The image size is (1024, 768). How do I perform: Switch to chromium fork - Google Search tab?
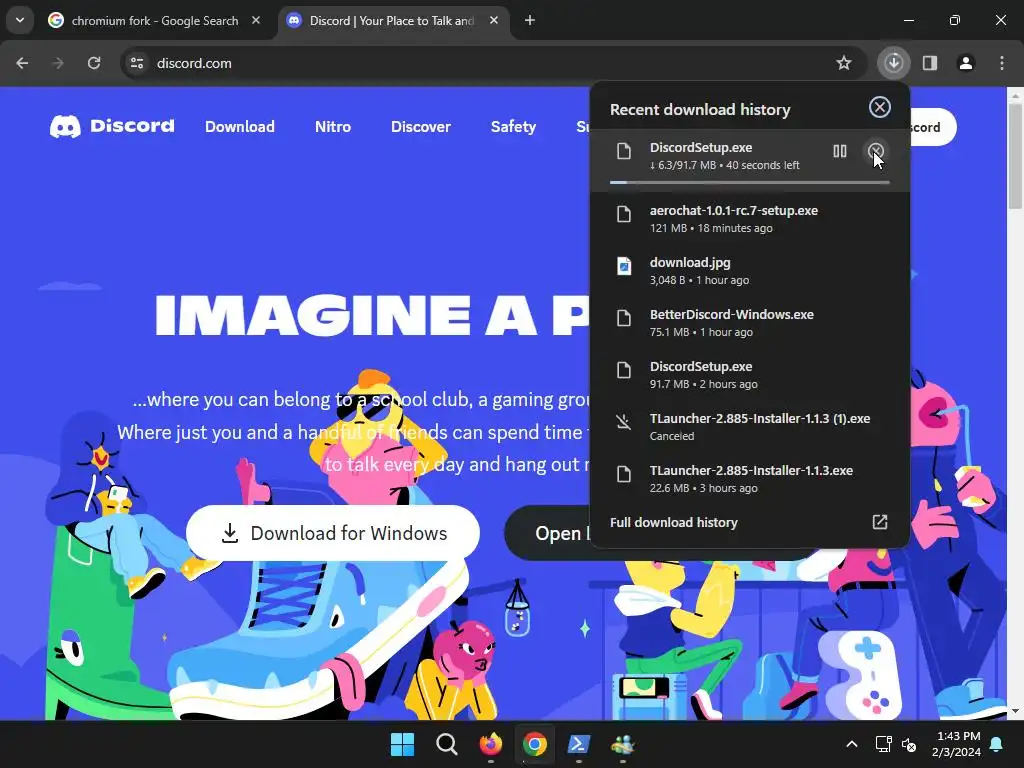tap(154, 21)
